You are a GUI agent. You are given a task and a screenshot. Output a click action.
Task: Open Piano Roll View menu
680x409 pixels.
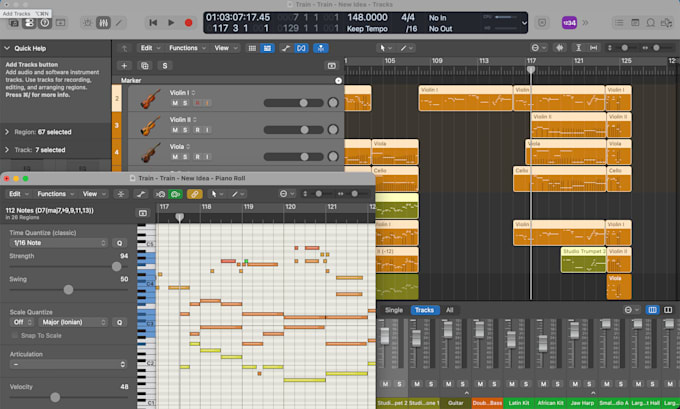93,194
